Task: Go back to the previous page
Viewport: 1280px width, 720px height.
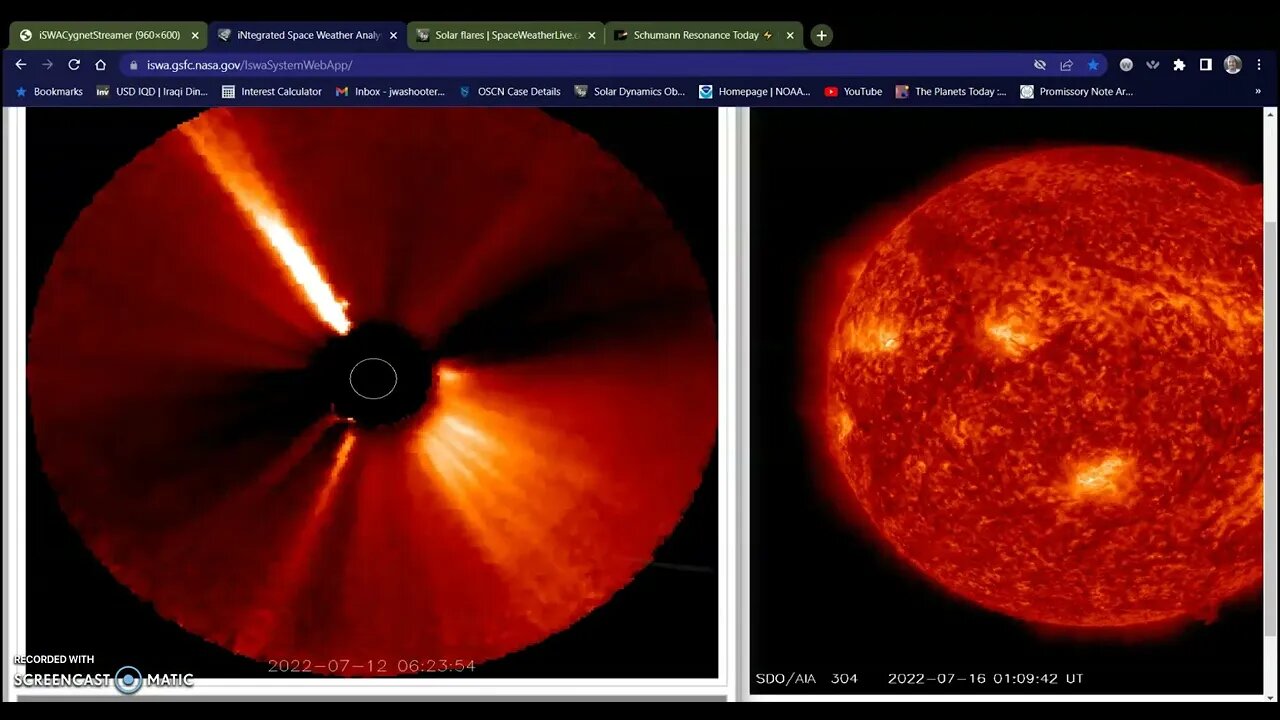Action: [21, 64]
